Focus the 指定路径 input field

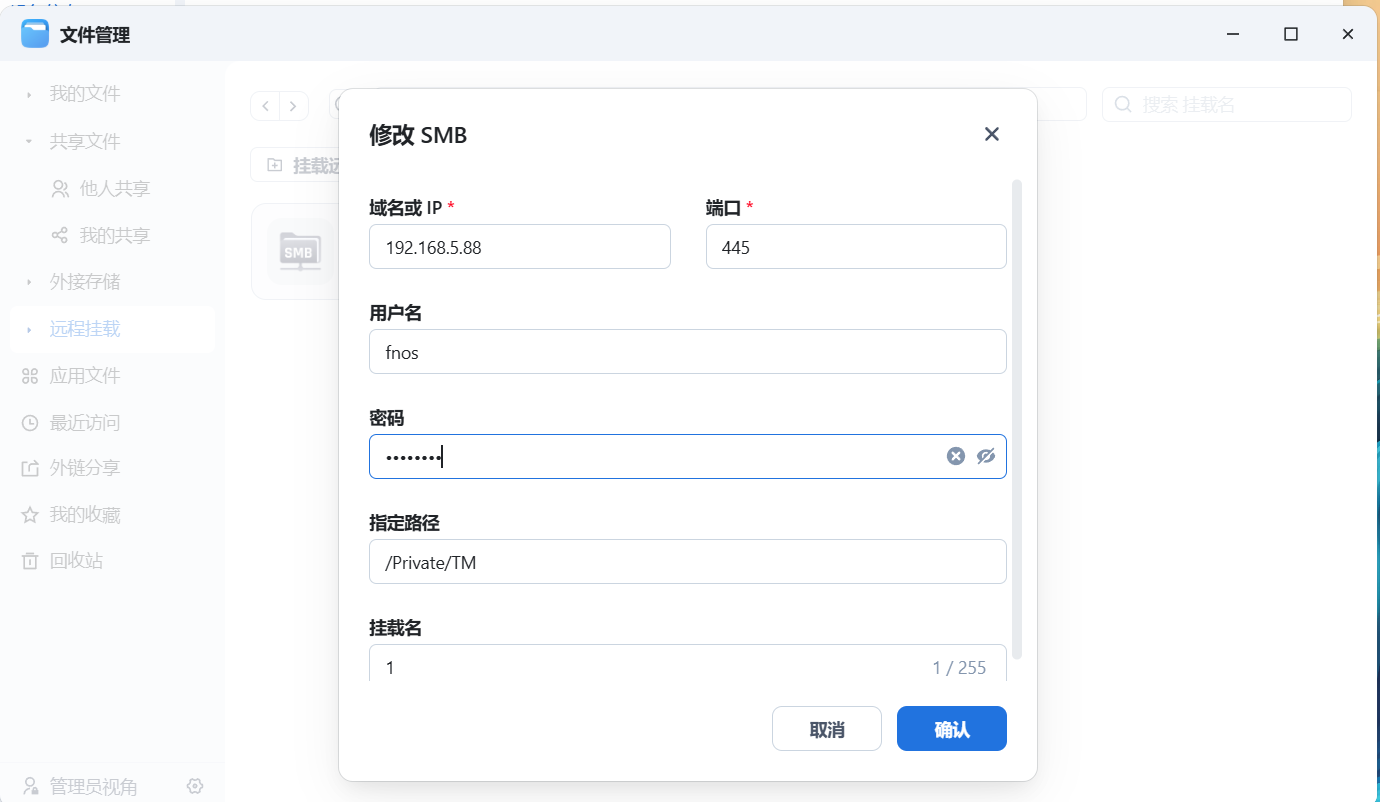pos(687,562)
